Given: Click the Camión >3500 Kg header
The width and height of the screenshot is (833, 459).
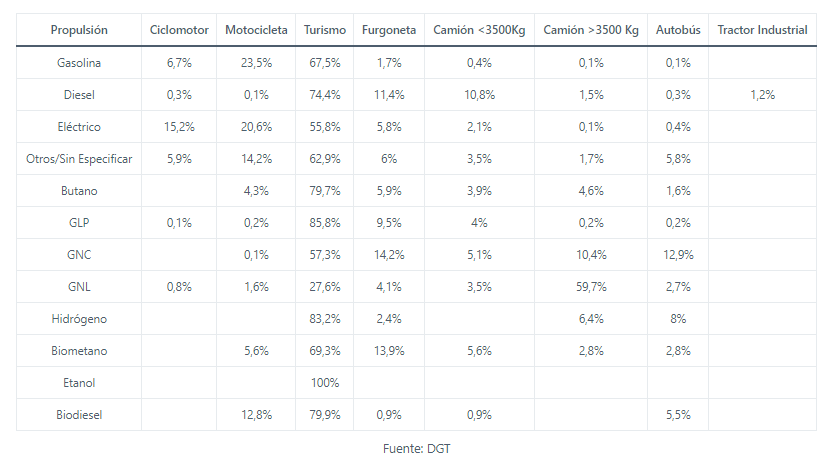Looking at the screenshot, I should (591, 30).
